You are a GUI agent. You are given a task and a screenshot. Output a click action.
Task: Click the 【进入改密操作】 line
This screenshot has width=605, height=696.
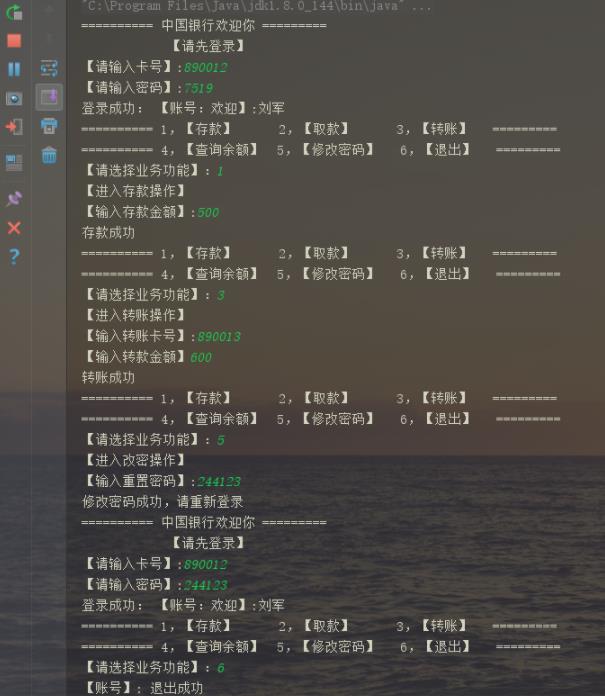point(135,460)
